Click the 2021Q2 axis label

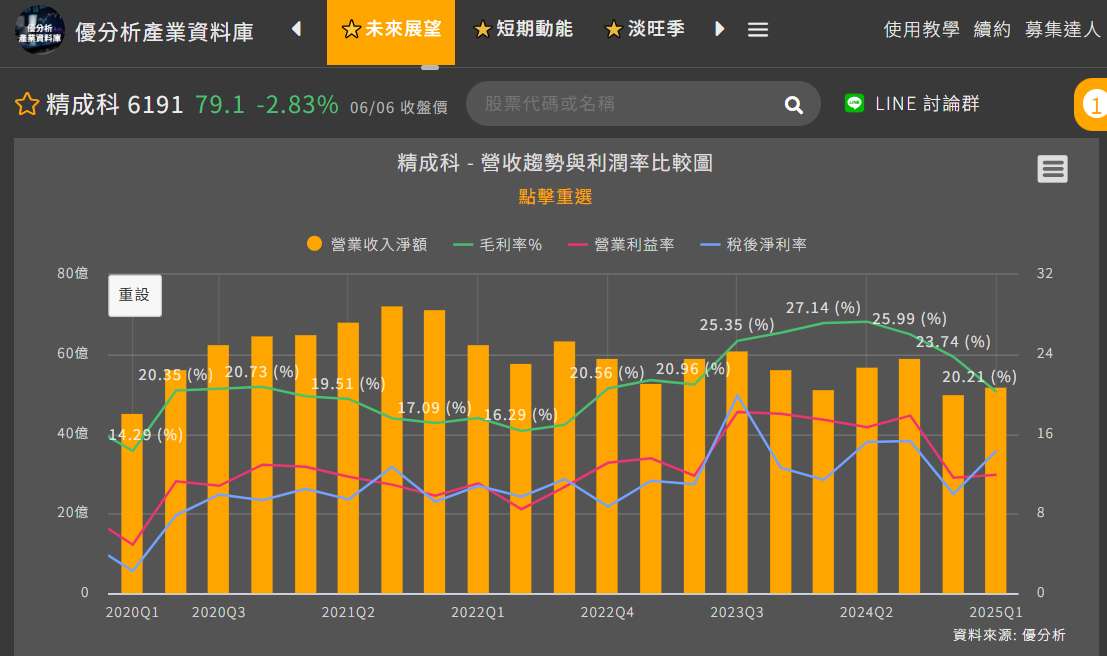point(348,612)
